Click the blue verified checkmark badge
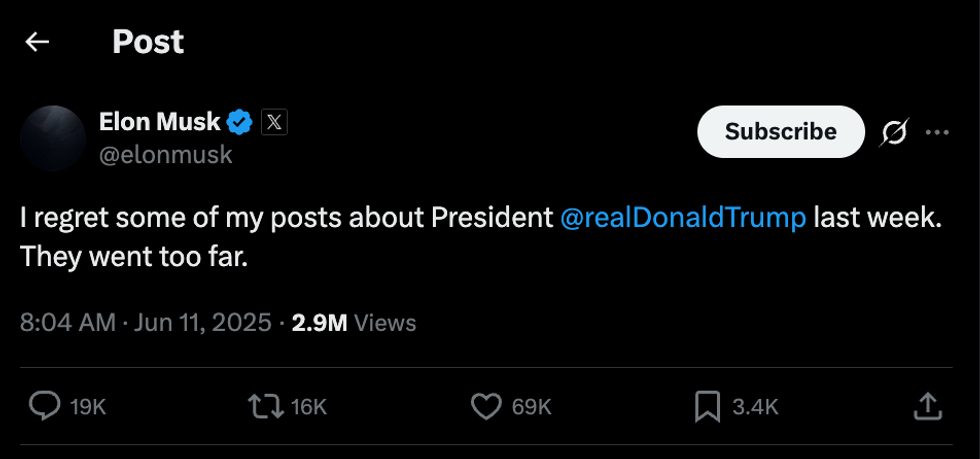980x459 pixels. point(240,123)
